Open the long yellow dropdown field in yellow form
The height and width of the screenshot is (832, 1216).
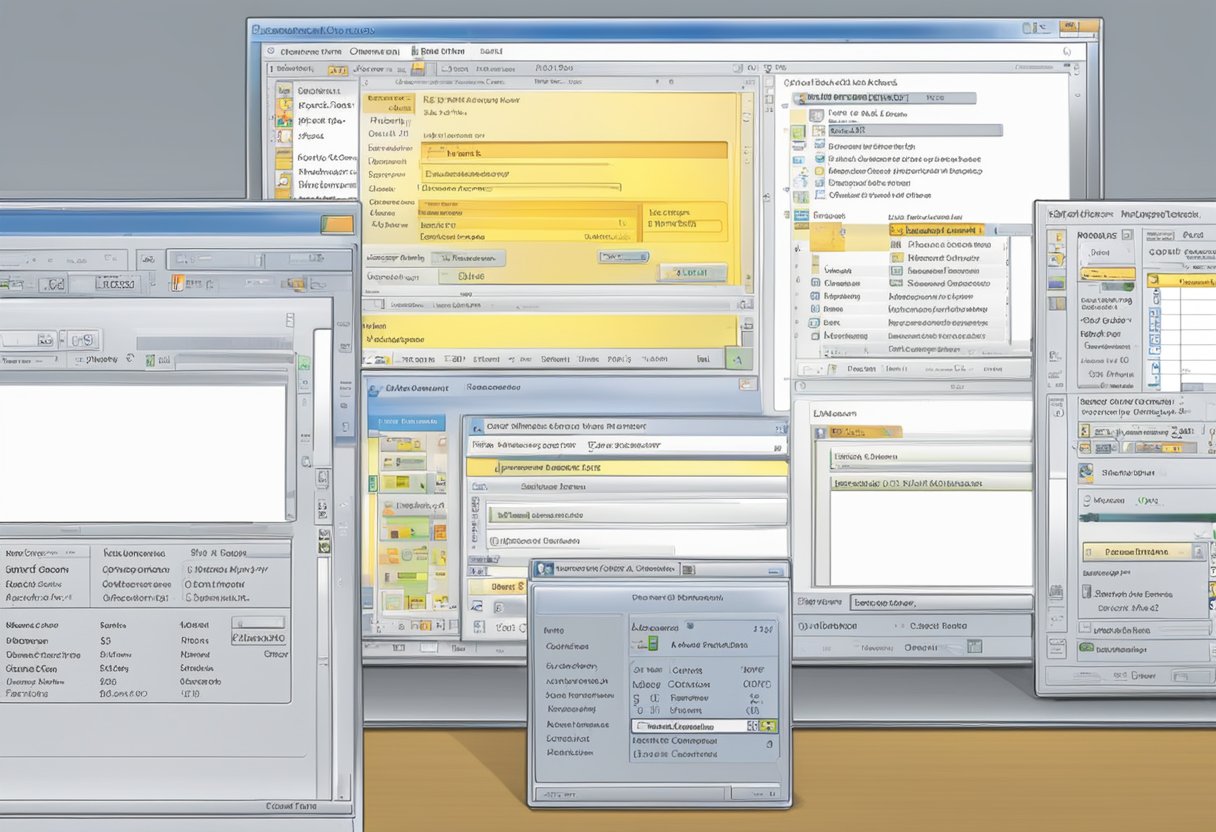(573, 151)
